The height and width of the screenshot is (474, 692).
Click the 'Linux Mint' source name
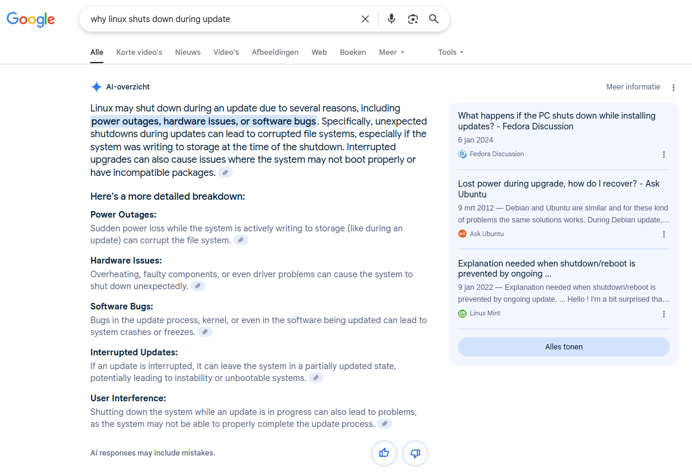tap(485, 313)
